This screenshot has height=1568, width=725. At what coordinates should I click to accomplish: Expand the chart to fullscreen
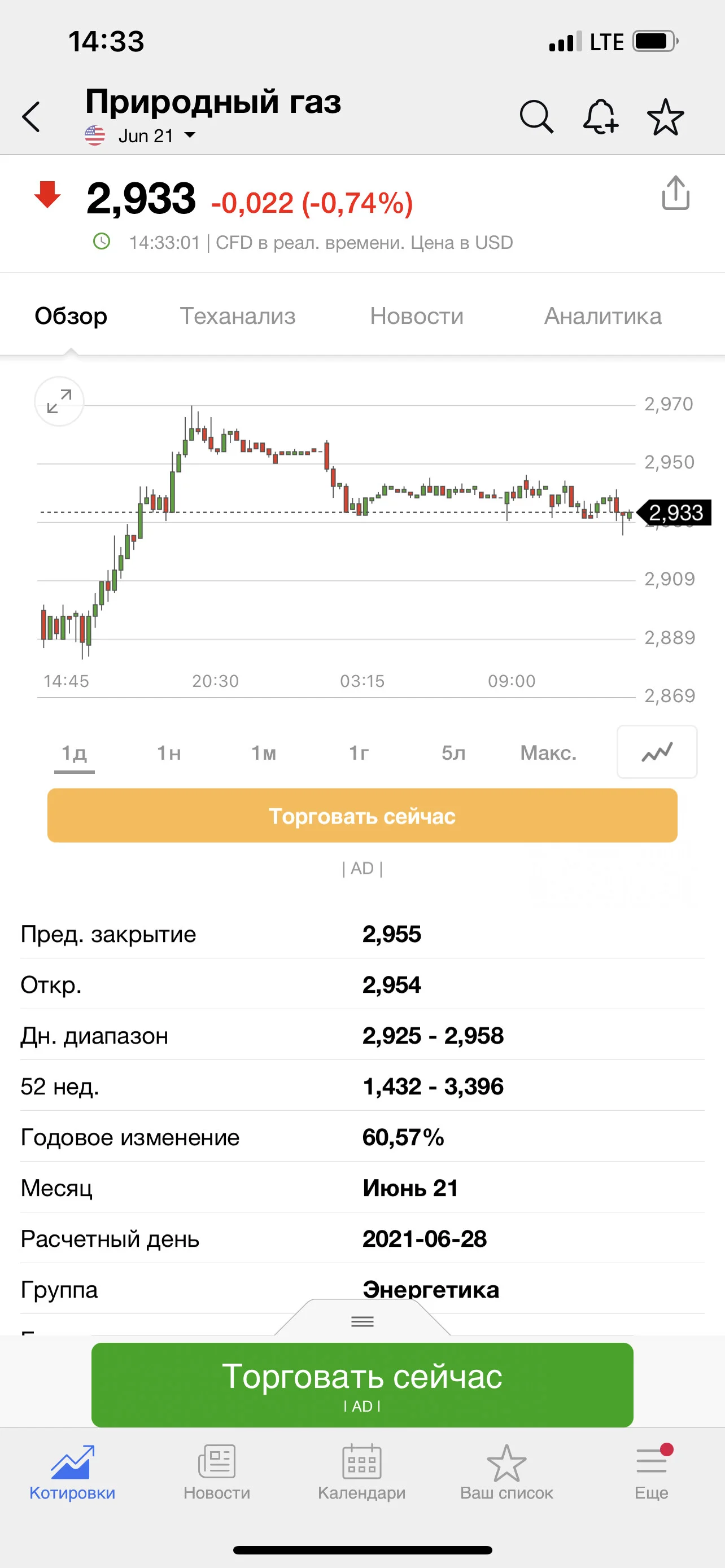[59, 402]
